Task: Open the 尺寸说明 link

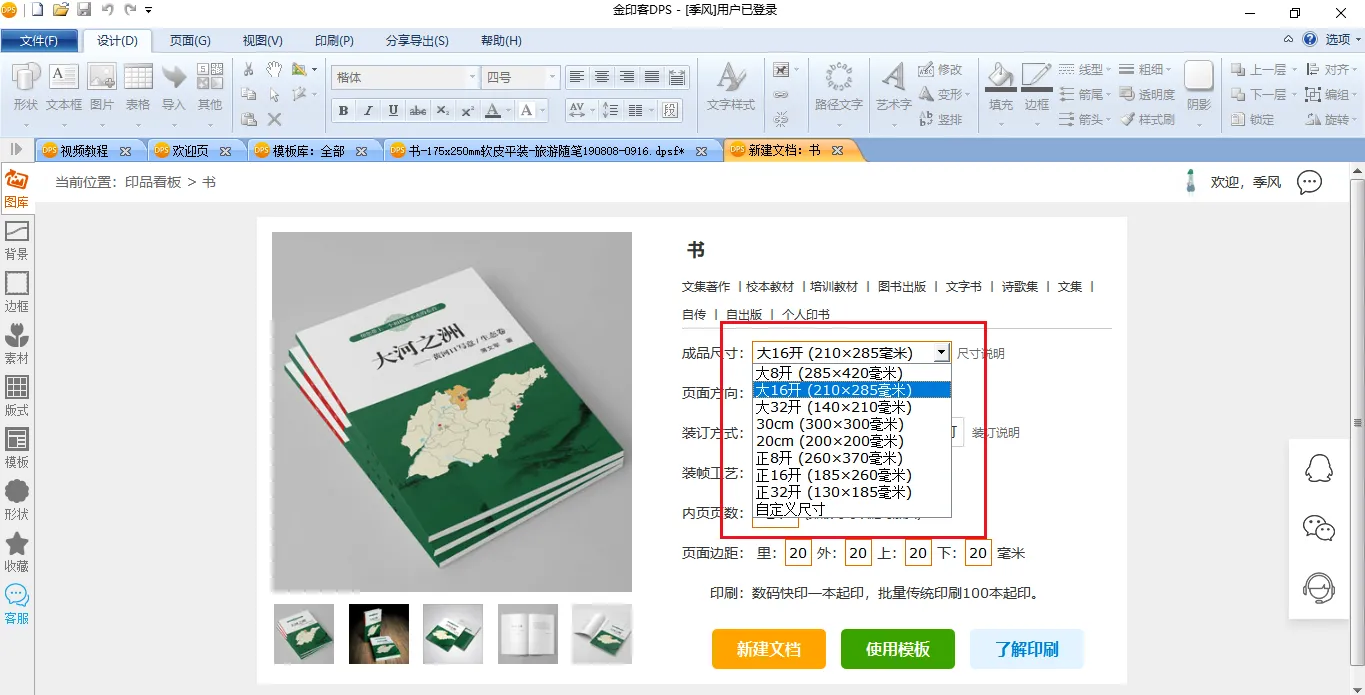Action: [x=981, y=354]
